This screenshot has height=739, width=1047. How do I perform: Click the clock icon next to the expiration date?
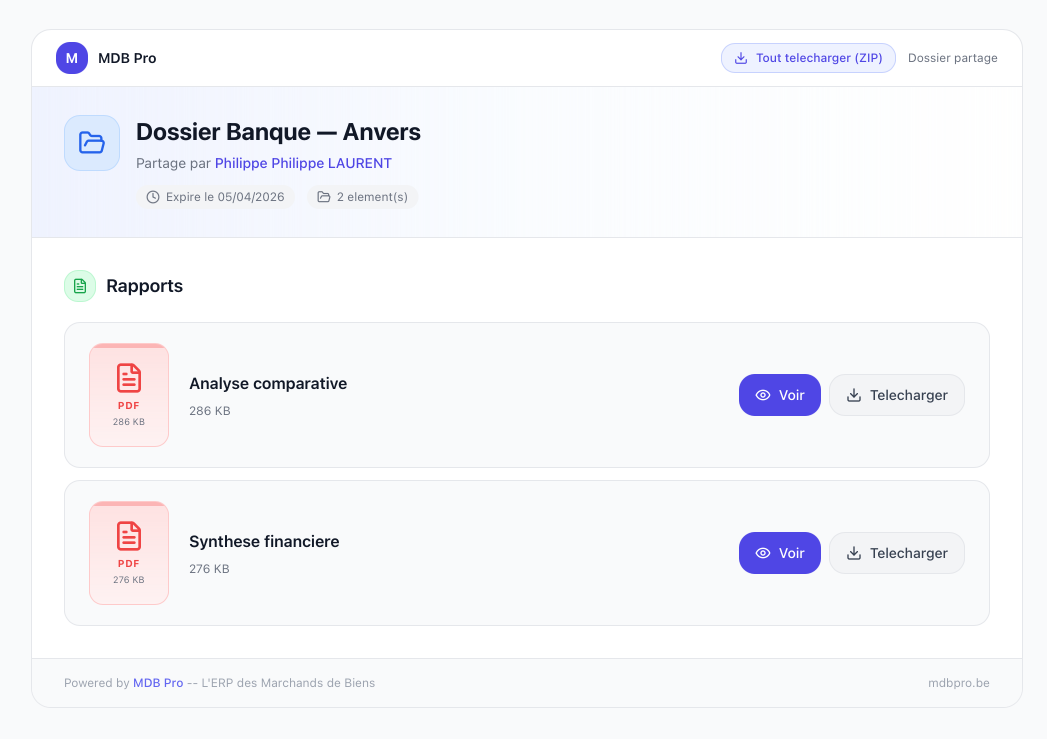click(153, 197)
